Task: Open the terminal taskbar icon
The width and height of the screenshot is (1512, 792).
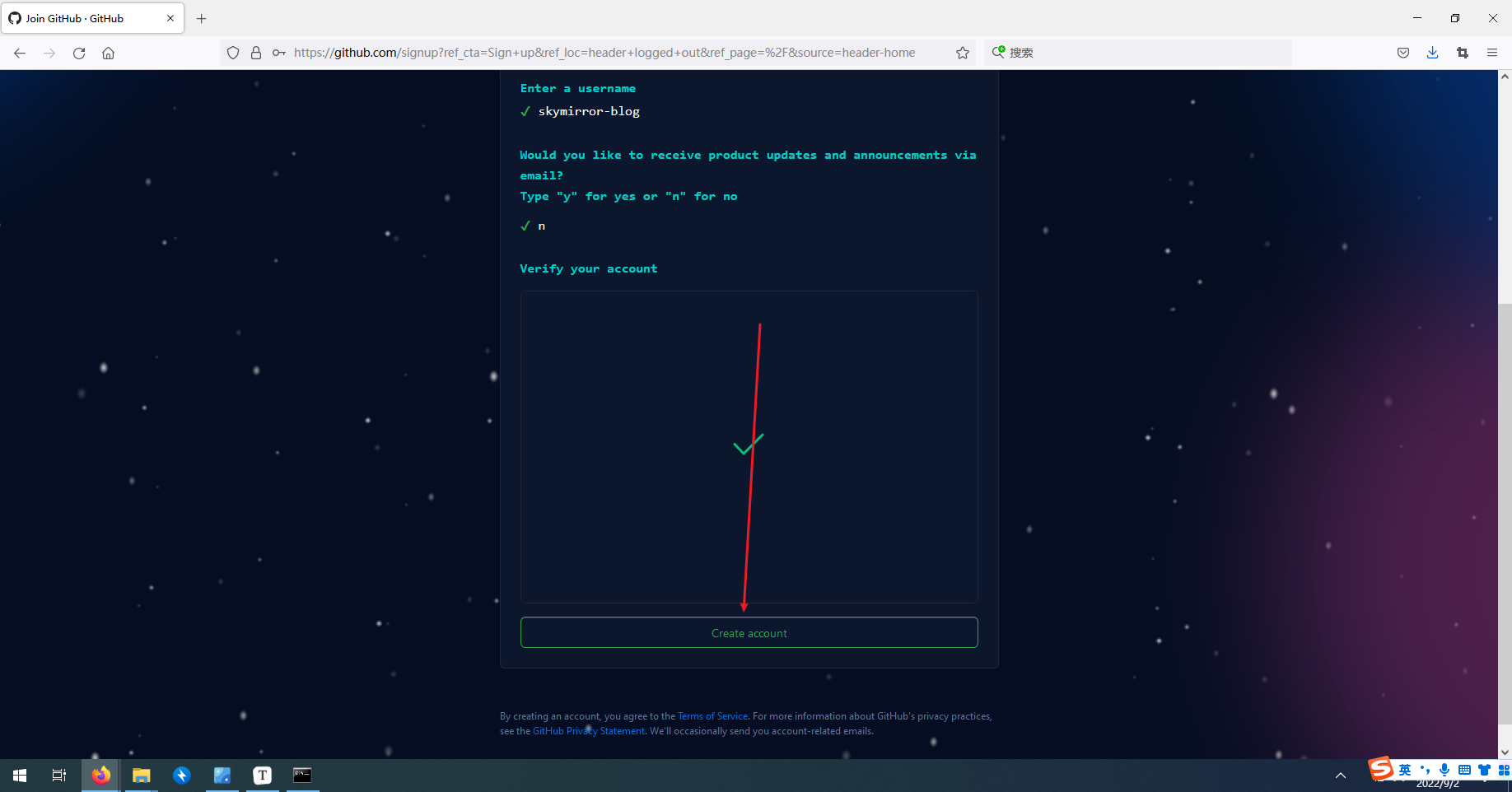Action: pos(303,776)
